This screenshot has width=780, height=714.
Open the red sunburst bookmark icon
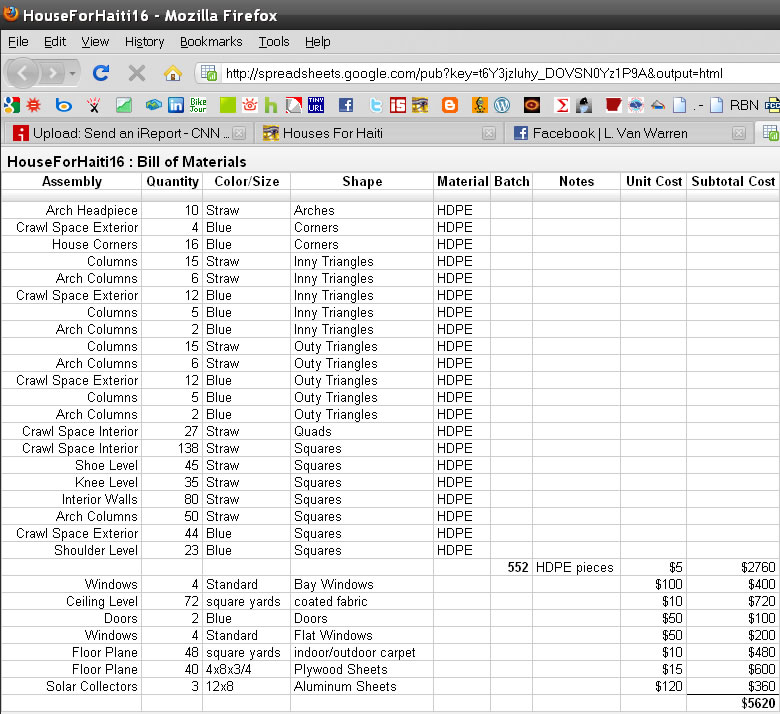pyautogui.click(x=34, y=105)
